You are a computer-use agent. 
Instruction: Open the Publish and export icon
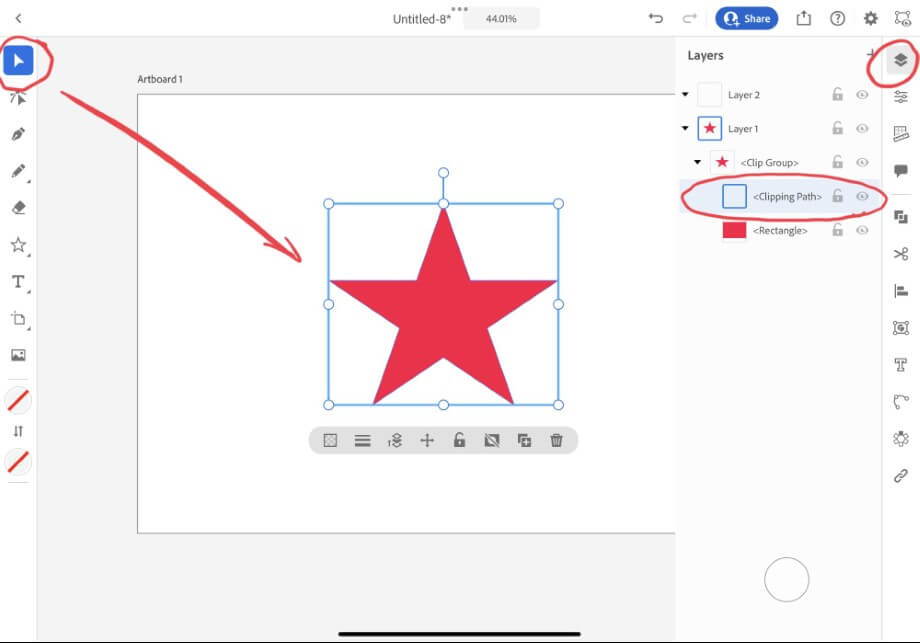[803, 18]
